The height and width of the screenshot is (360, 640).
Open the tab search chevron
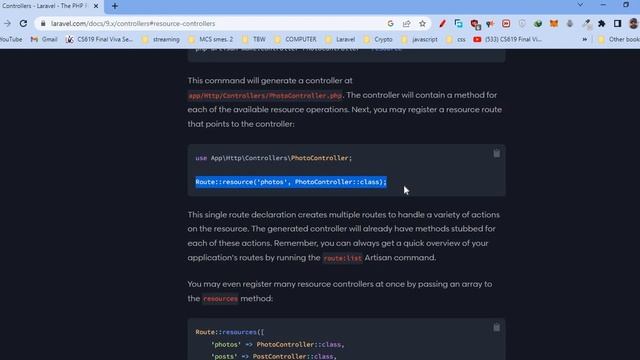pos(580,5)
